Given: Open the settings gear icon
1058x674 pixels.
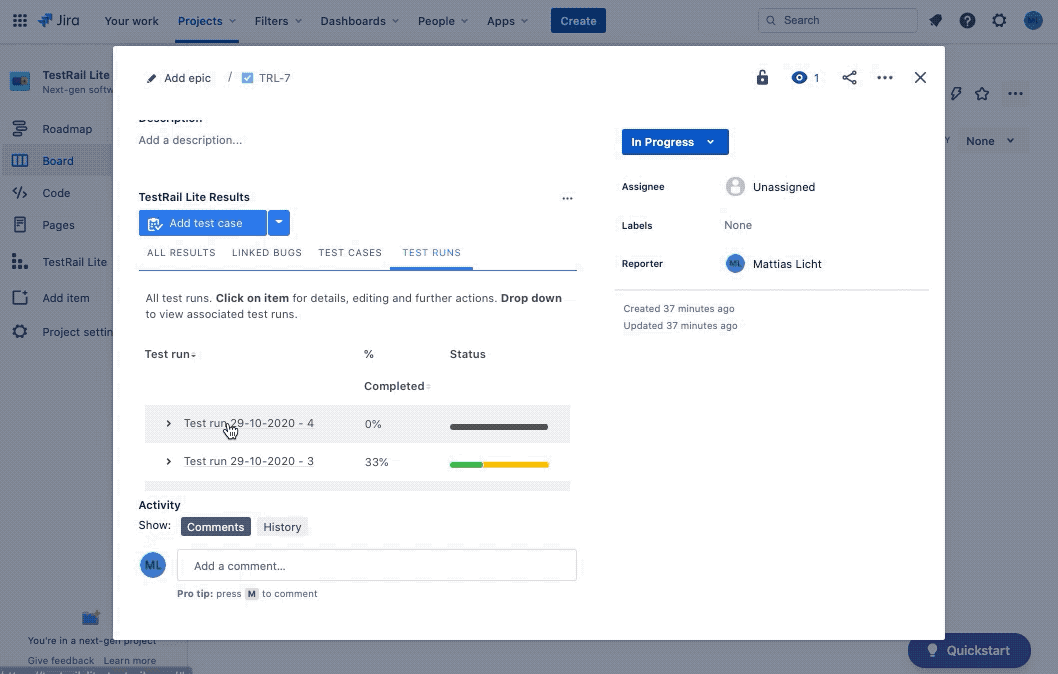Looking at the screenshot, I should [999, 21].
